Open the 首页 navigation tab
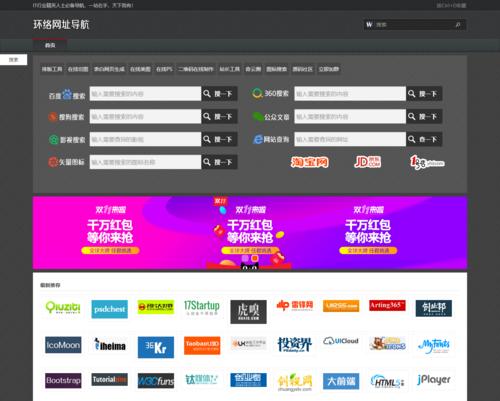The height and width of the screenshot is (401, 500). point(50,45)
